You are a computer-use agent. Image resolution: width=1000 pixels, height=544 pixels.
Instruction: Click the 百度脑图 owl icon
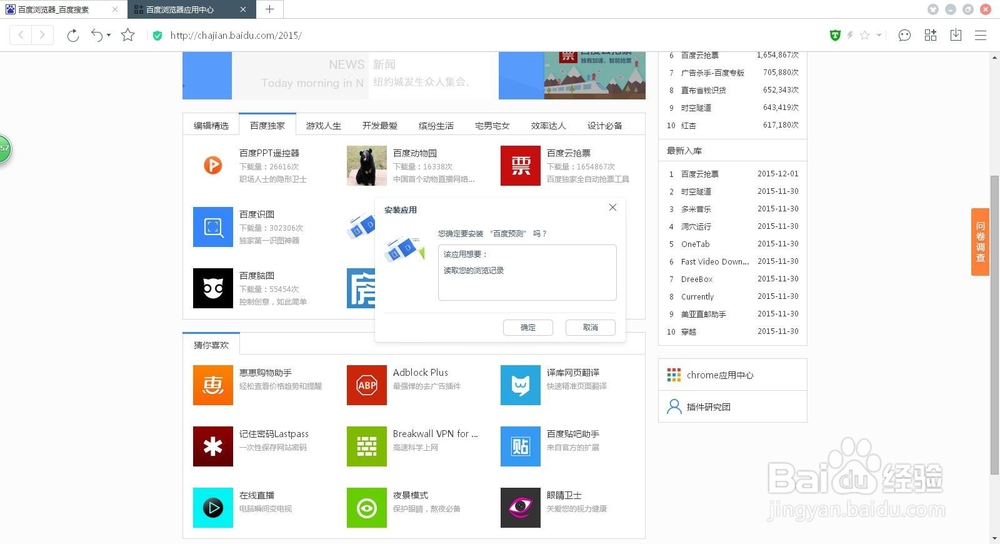(x=212, y=288)
